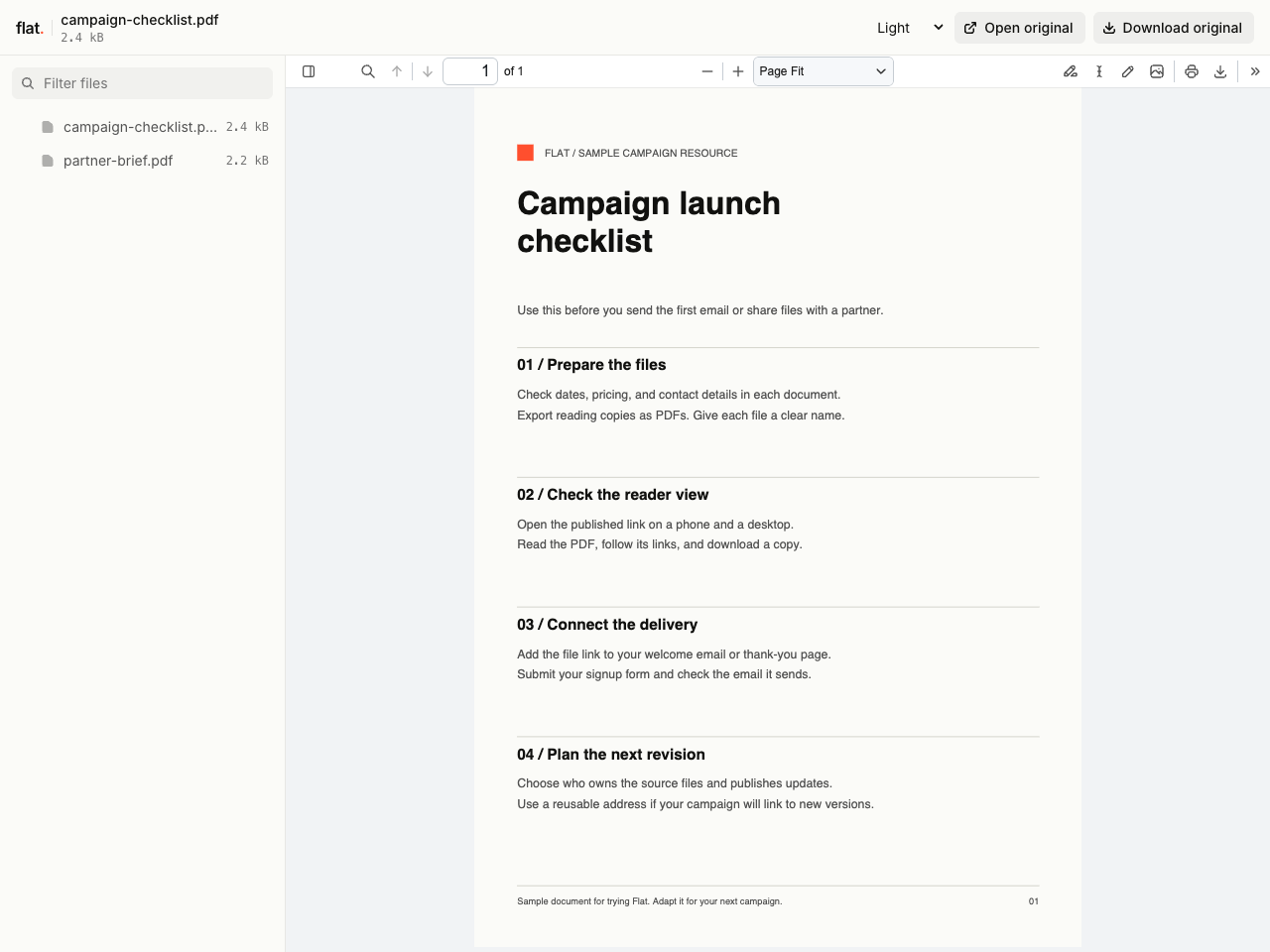The width and height of the screenshot is (1270, 952).
Task: Click the 2.2 kB size next to partner-brief.pdf
Action: pos(247,161)
